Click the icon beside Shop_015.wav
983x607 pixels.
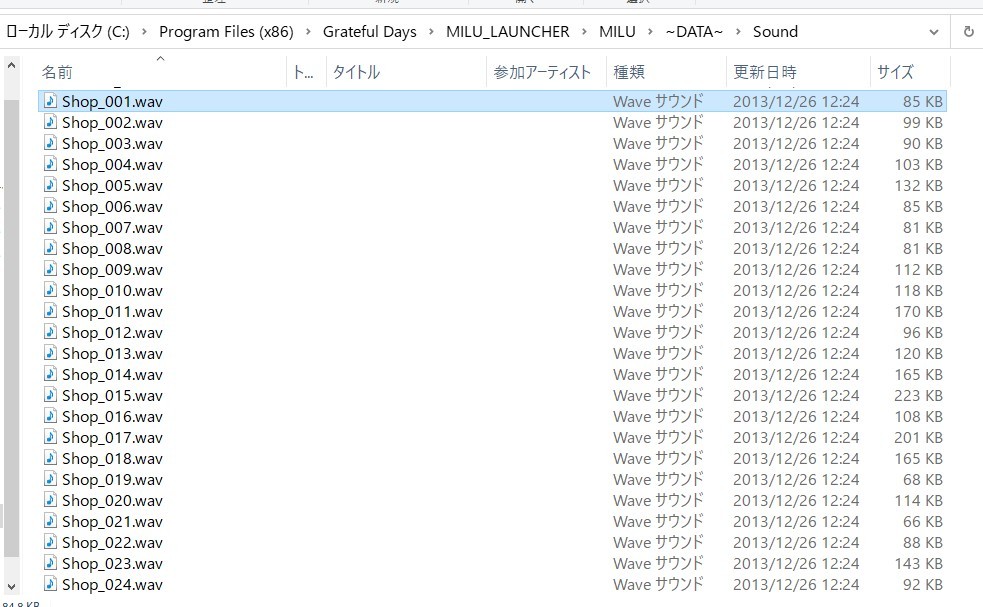pyautogui.click(x=50, y=395)
